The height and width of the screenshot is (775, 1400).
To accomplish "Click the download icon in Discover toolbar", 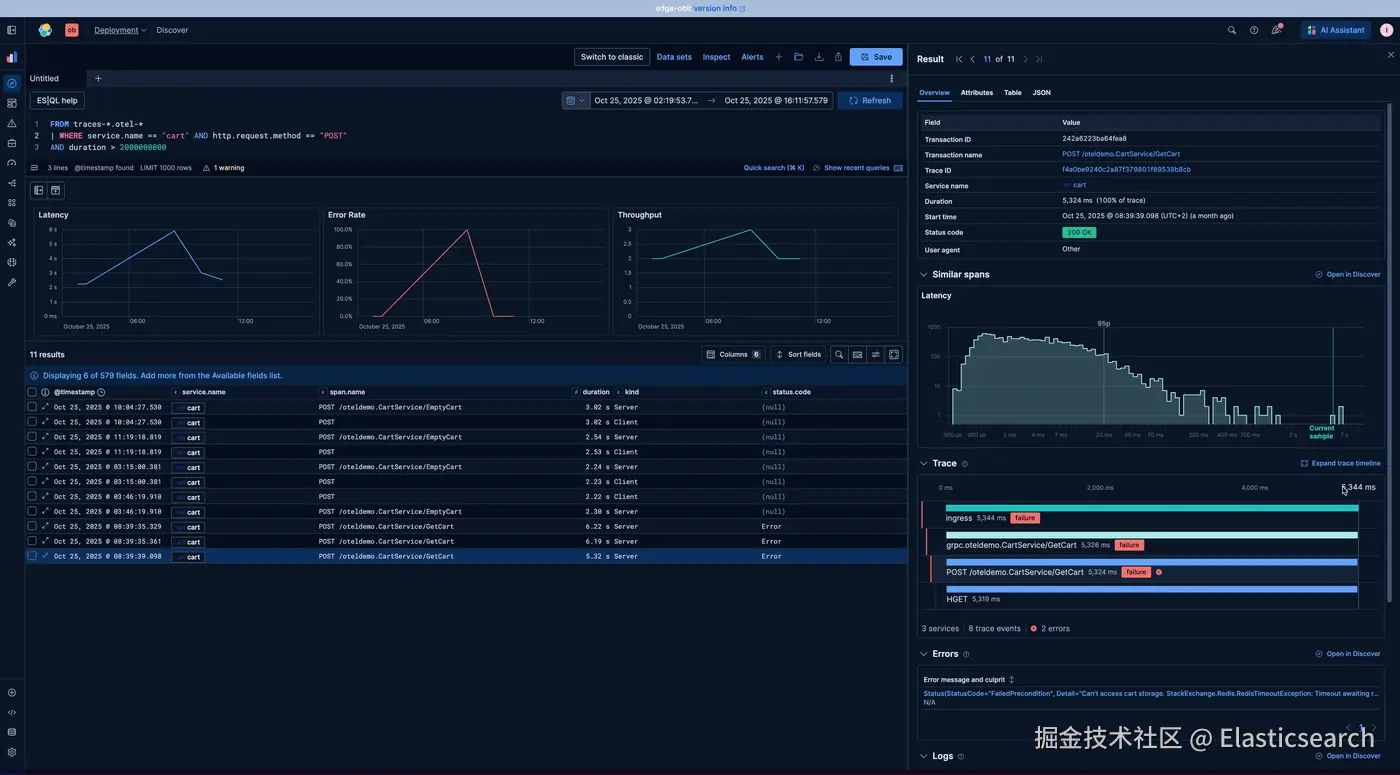I will (x=819, y=57).
